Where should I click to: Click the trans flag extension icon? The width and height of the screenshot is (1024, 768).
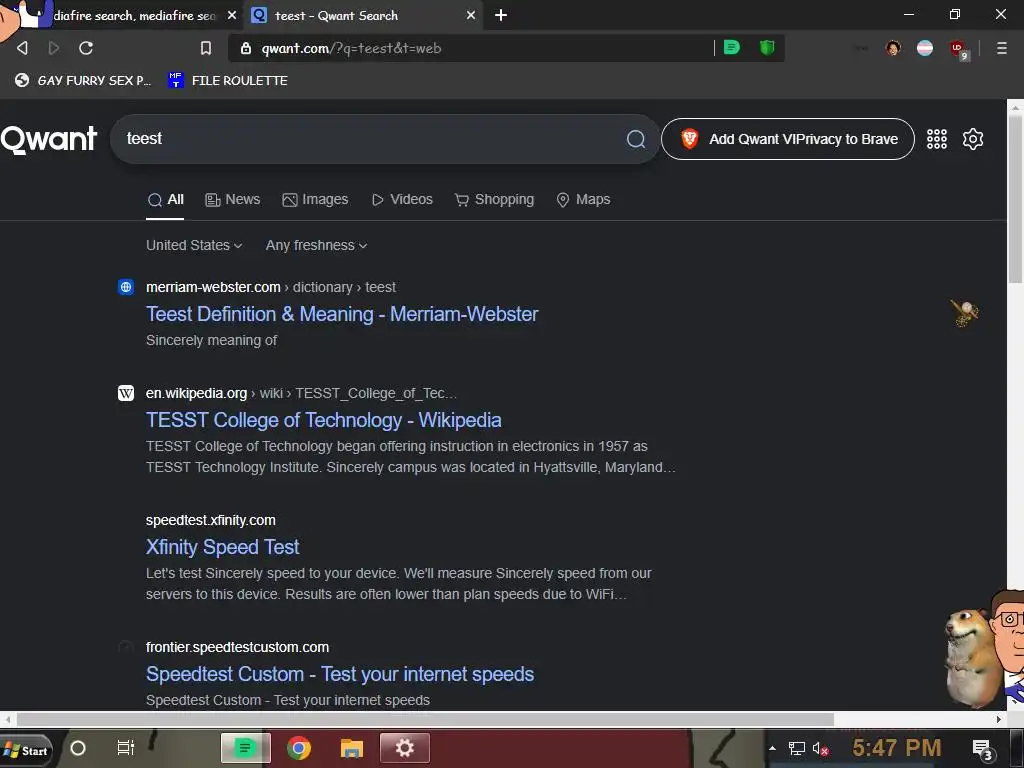[x=925, y=48]
